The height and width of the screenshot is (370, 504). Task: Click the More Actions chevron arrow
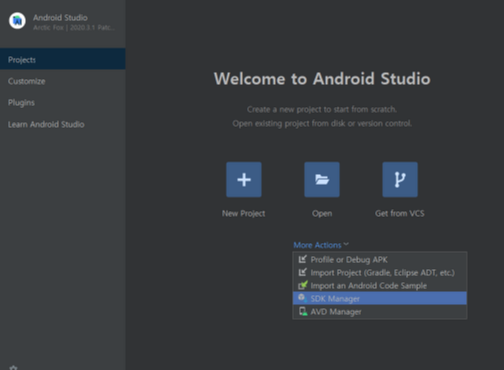pos(346,244)
